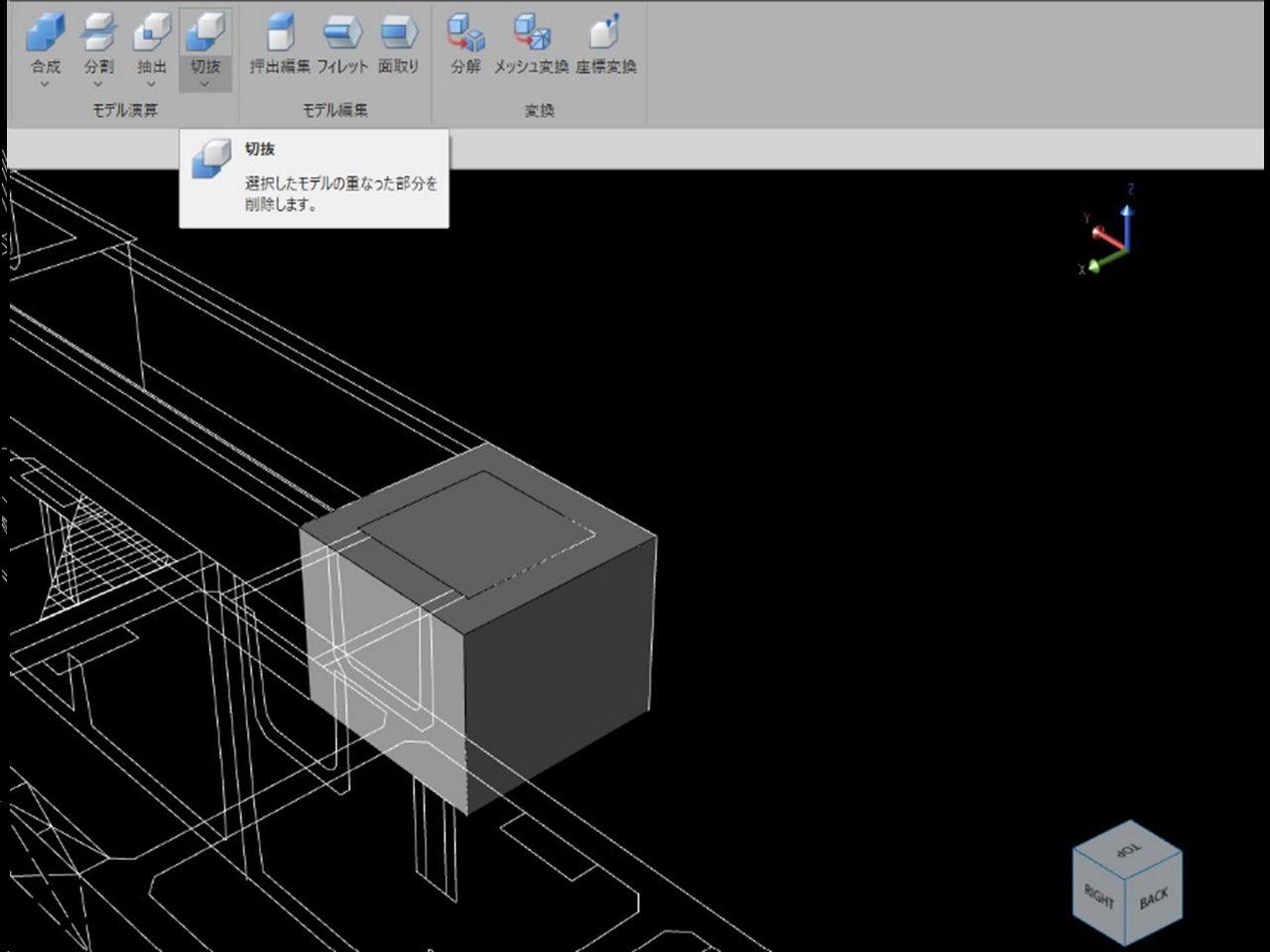Image resolution: width=1270 pixels, height=952 pixels.
Task: Open the 座標変換 coordinate transform tool
Action: click(x=605, y=34)
